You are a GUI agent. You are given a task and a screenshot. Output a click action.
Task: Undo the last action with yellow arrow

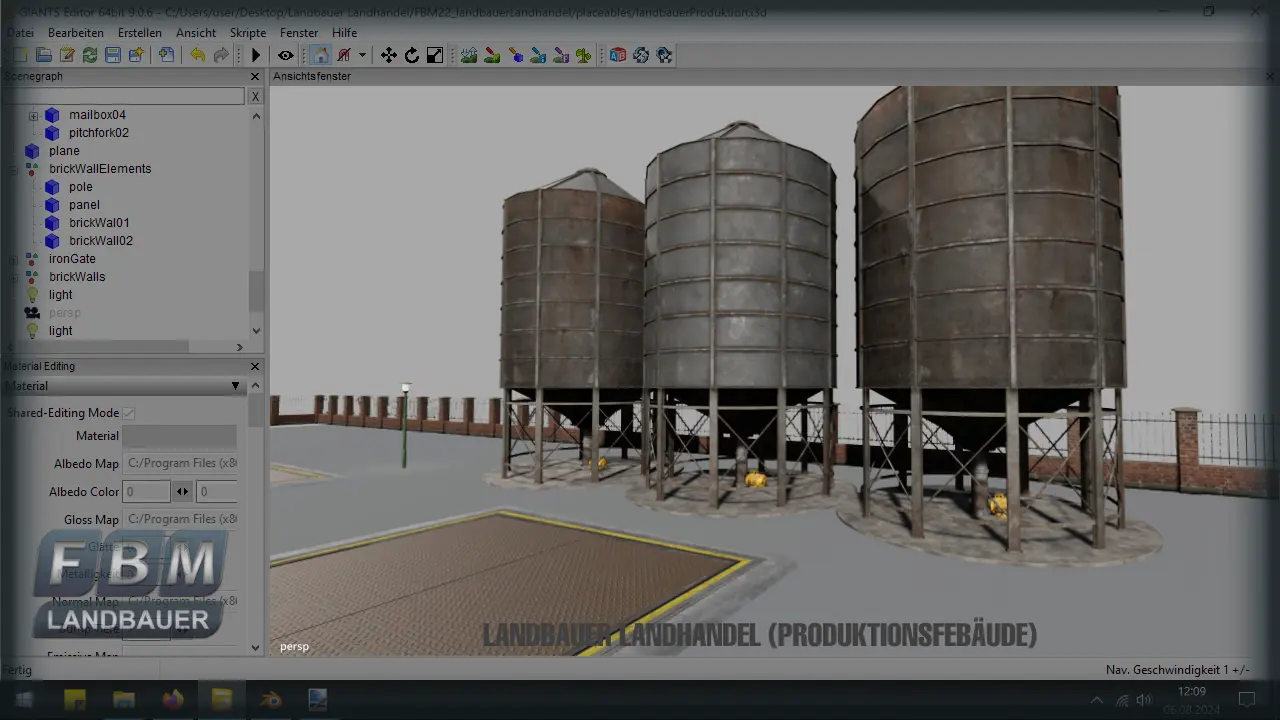click(x=198, y=55)
